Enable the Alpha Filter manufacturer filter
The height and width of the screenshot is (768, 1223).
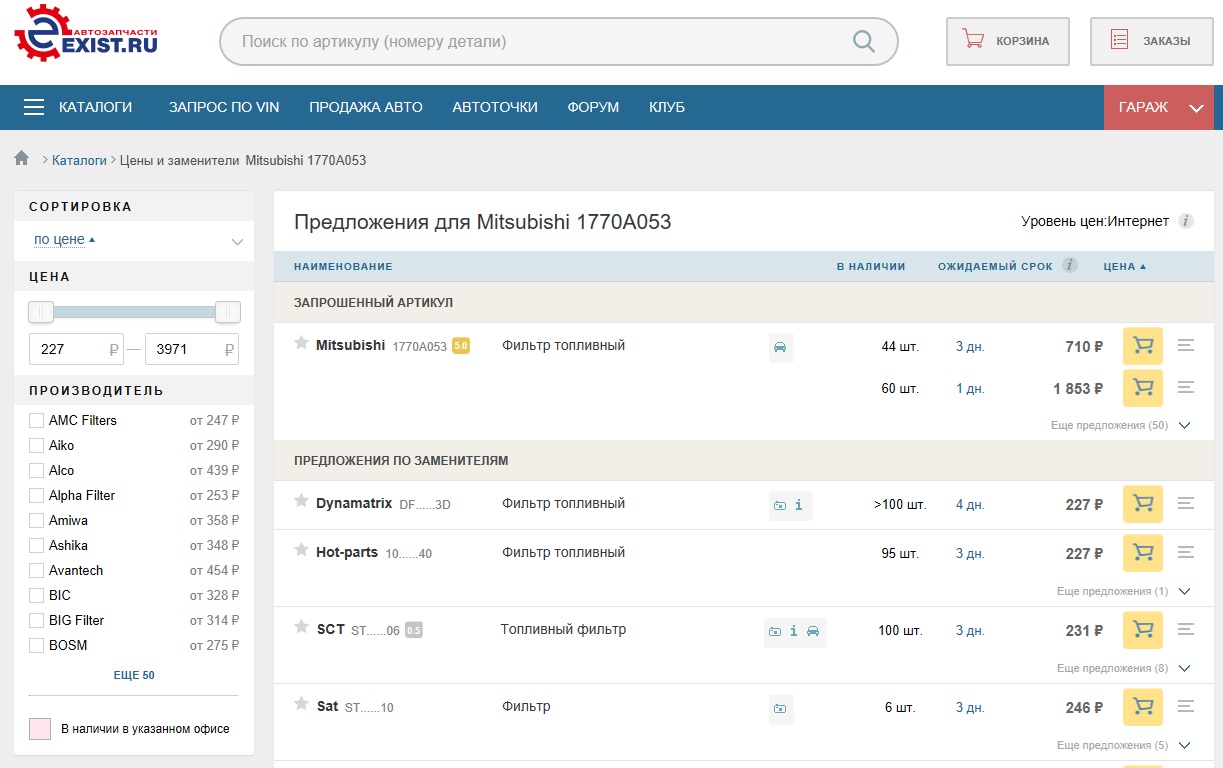tap(37, 495)
